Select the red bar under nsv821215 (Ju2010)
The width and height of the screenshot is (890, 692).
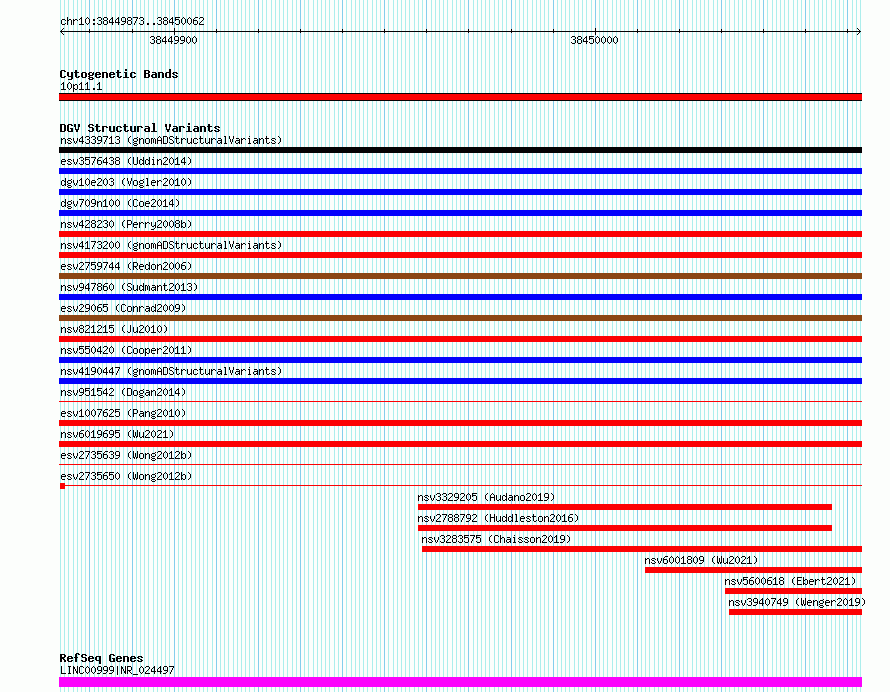460,339
